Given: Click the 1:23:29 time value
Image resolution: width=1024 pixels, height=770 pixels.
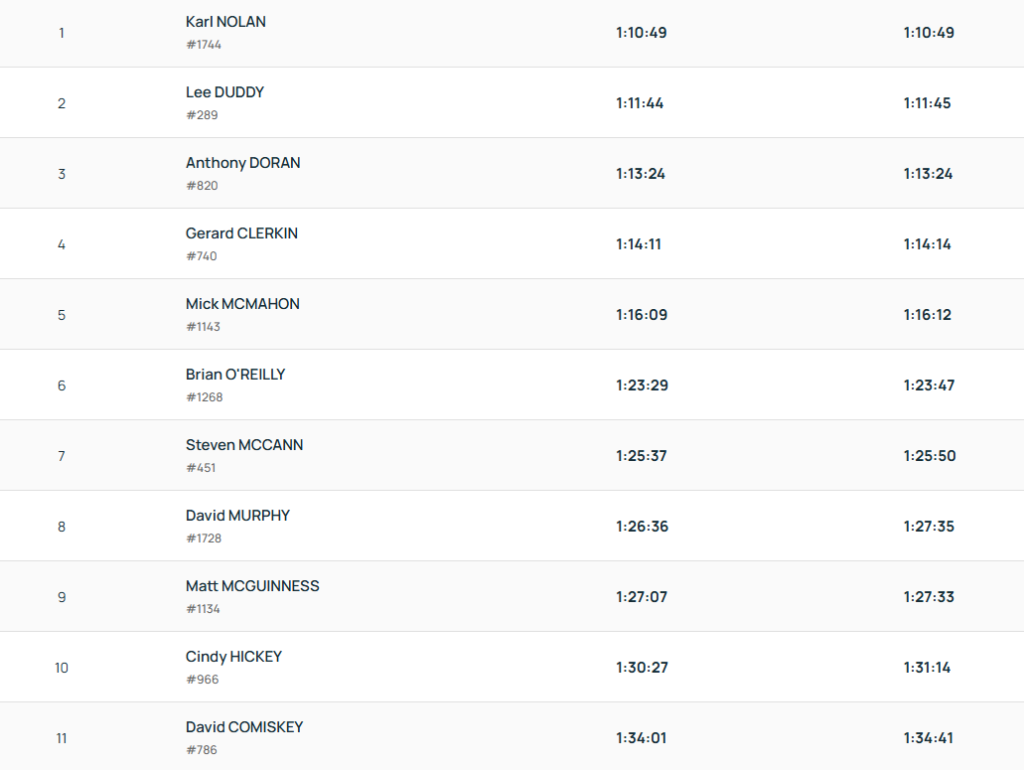Looking at the screenshot, I should (642, 385).
